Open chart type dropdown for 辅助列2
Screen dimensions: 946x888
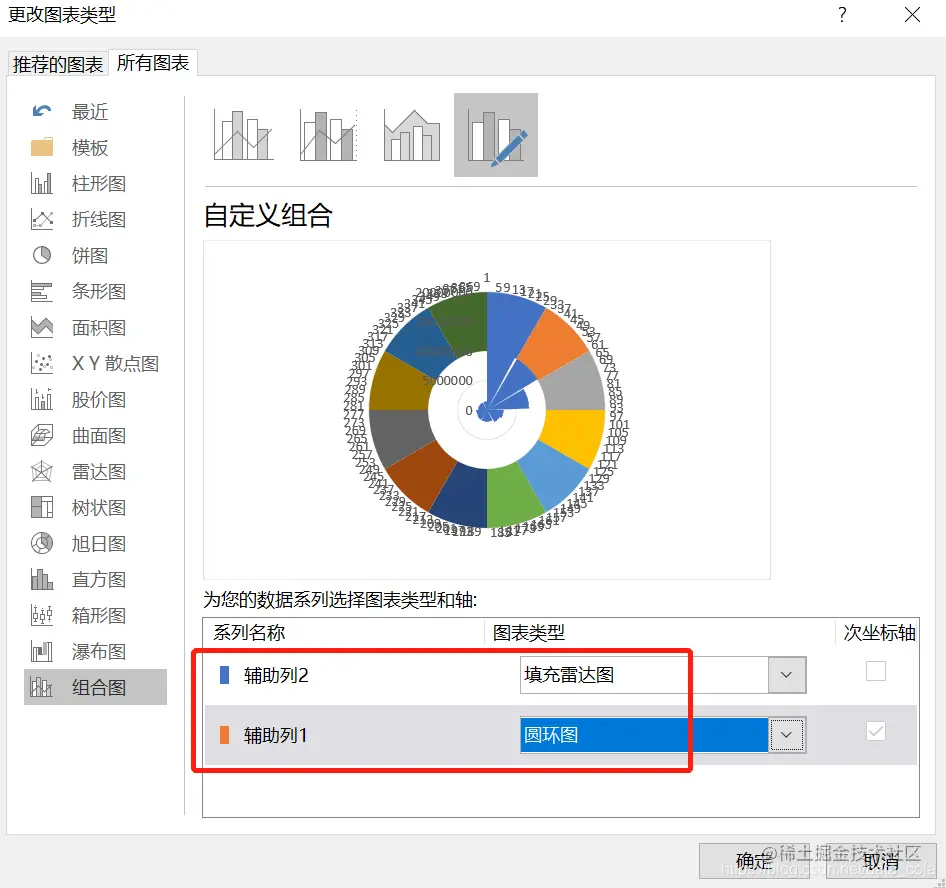click(786, 674)
